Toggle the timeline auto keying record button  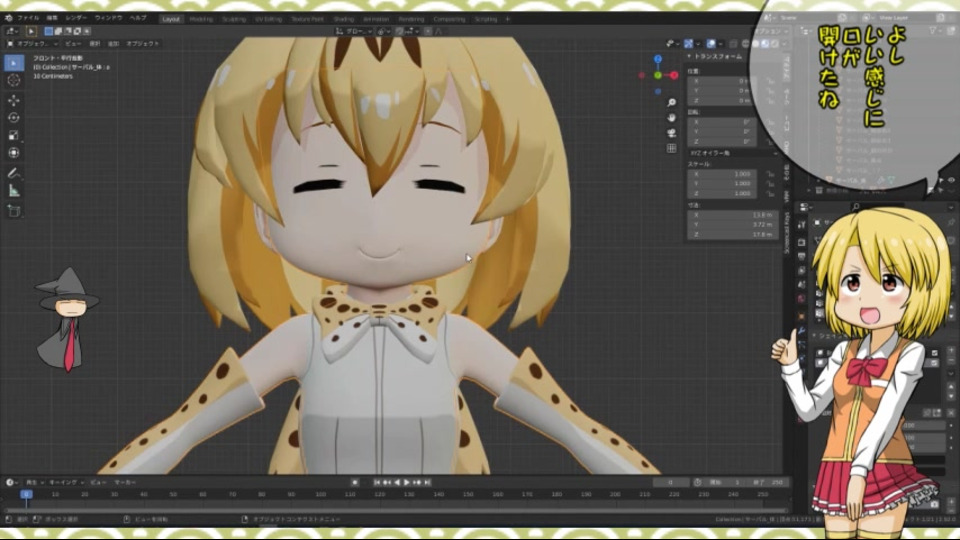coord(354,482)
